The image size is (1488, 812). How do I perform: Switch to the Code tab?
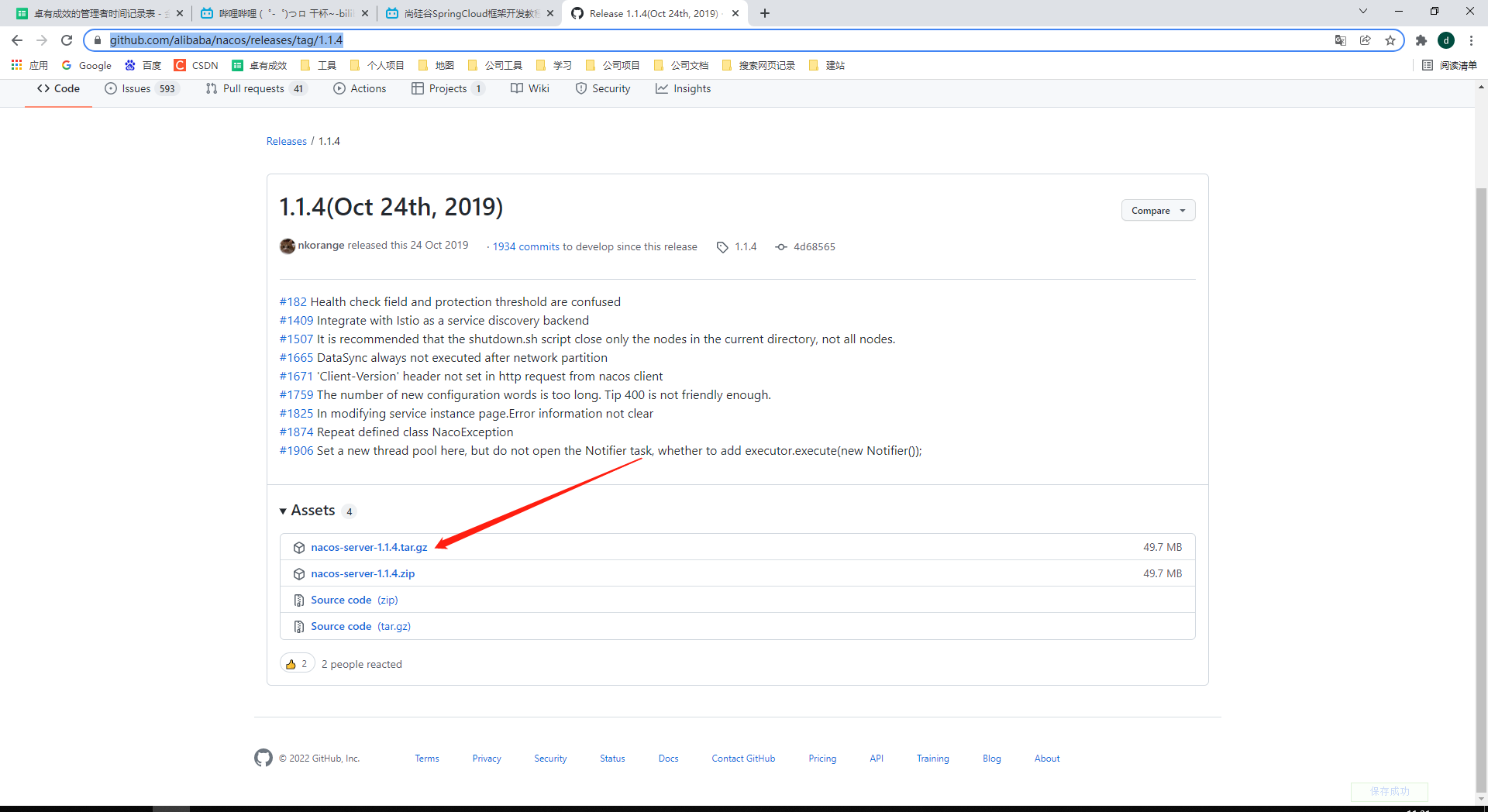58,89
